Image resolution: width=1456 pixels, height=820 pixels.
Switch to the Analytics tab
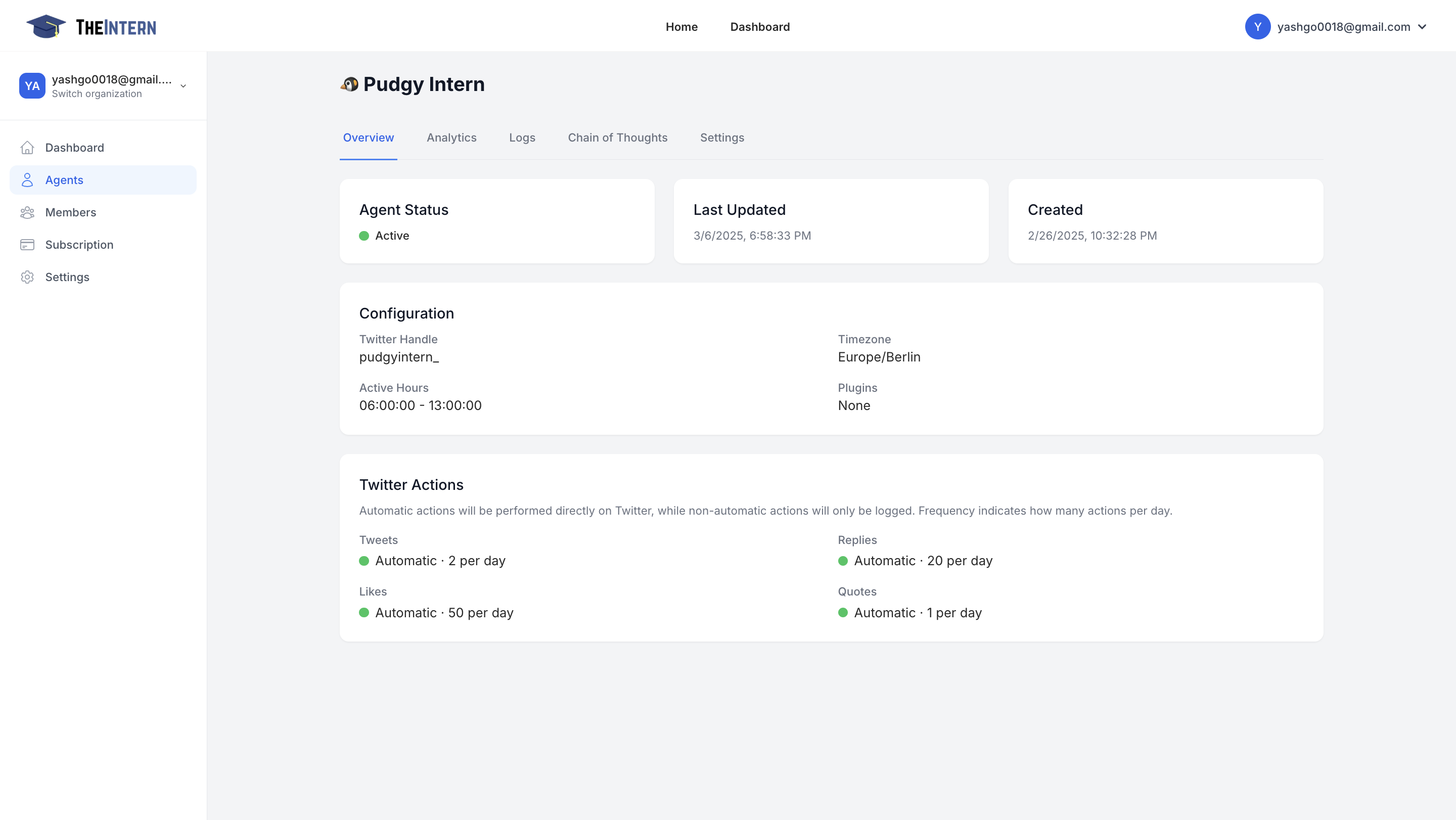[x=451, y=138]
